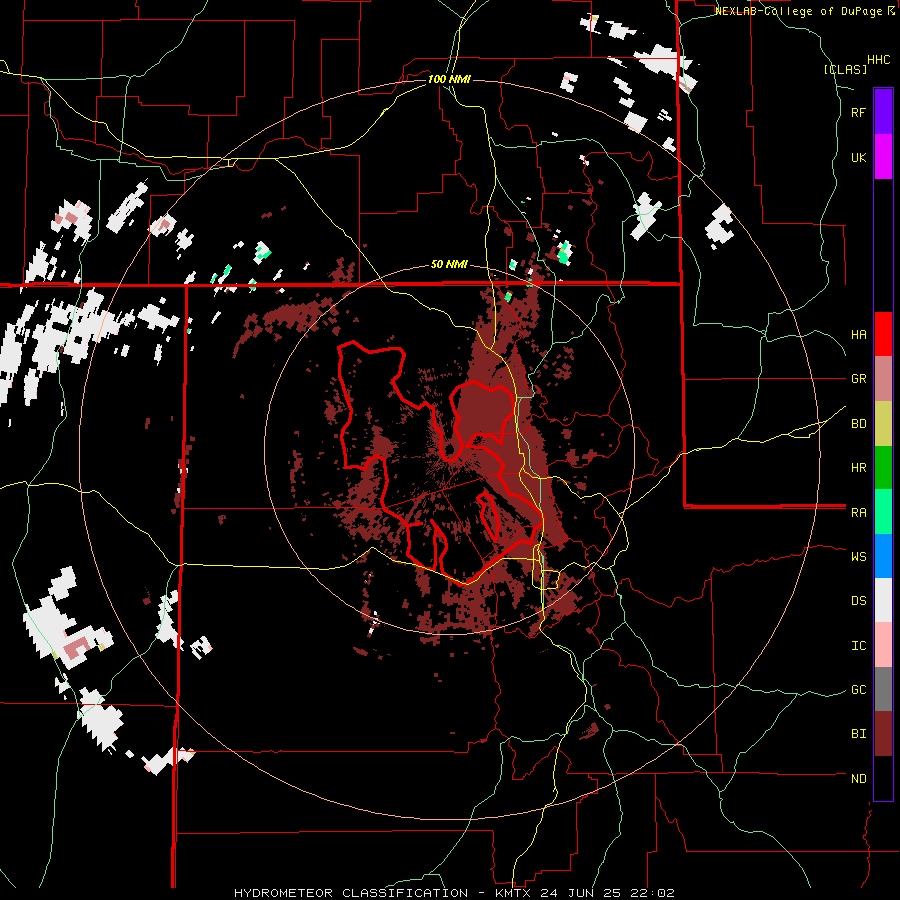Click the HR legend label
The width and height of the screenshot is (900, 900).
(x=858, y=468)
